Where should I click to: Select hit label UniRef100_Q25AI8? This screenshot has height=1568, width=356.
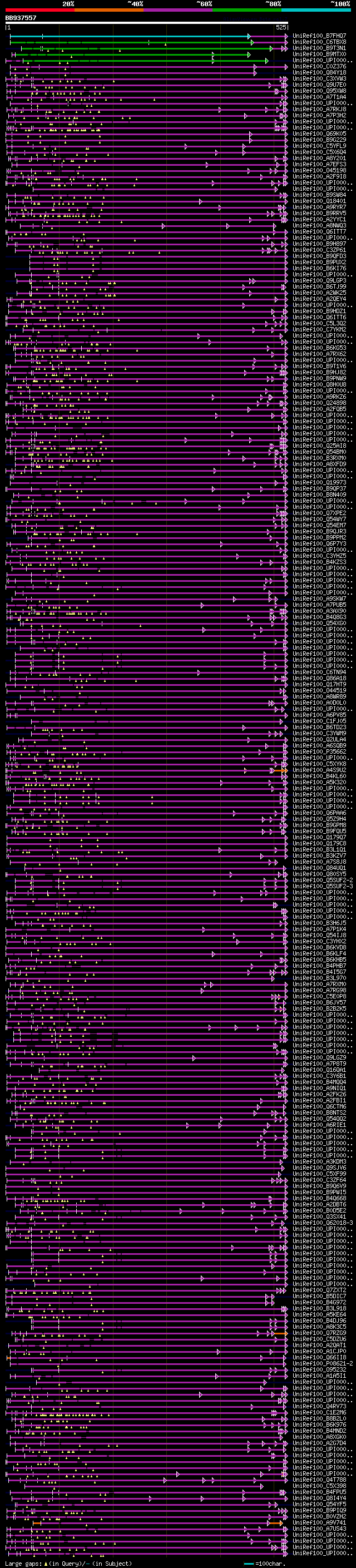pos(319,446)
